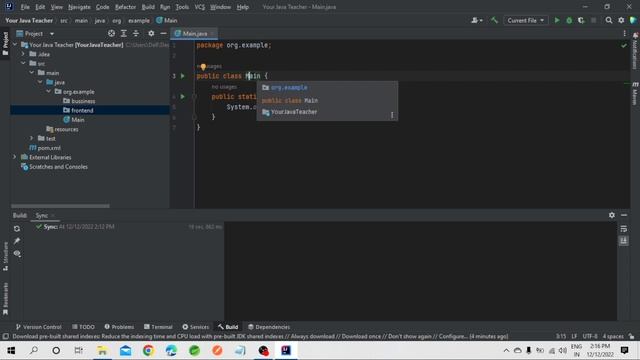Run Main class from gutter arrow

(x=183, y=76)
